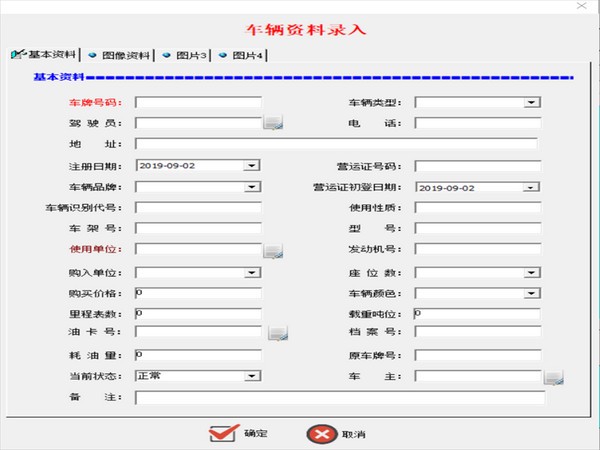Click the 使用单位 input field

click(198, 249)
